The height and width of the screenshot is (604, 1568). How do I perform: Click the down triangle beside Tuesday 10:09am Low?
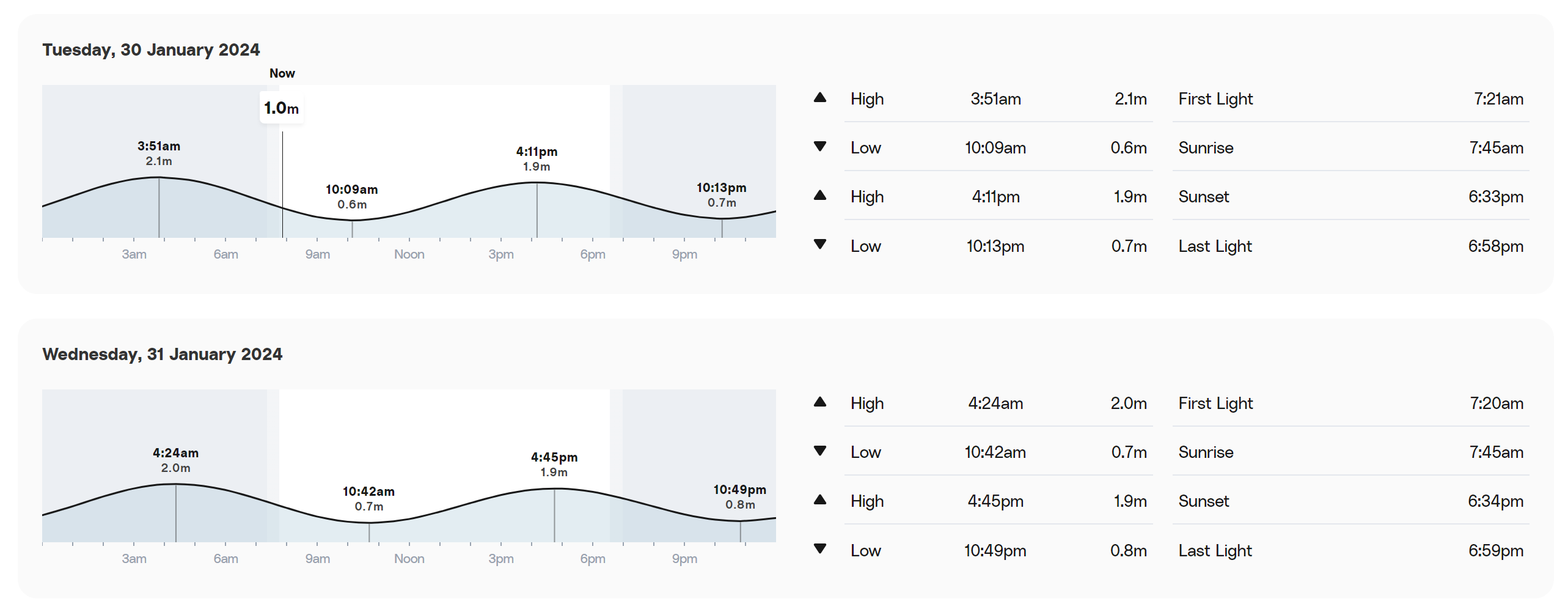[x=820, y=147]
